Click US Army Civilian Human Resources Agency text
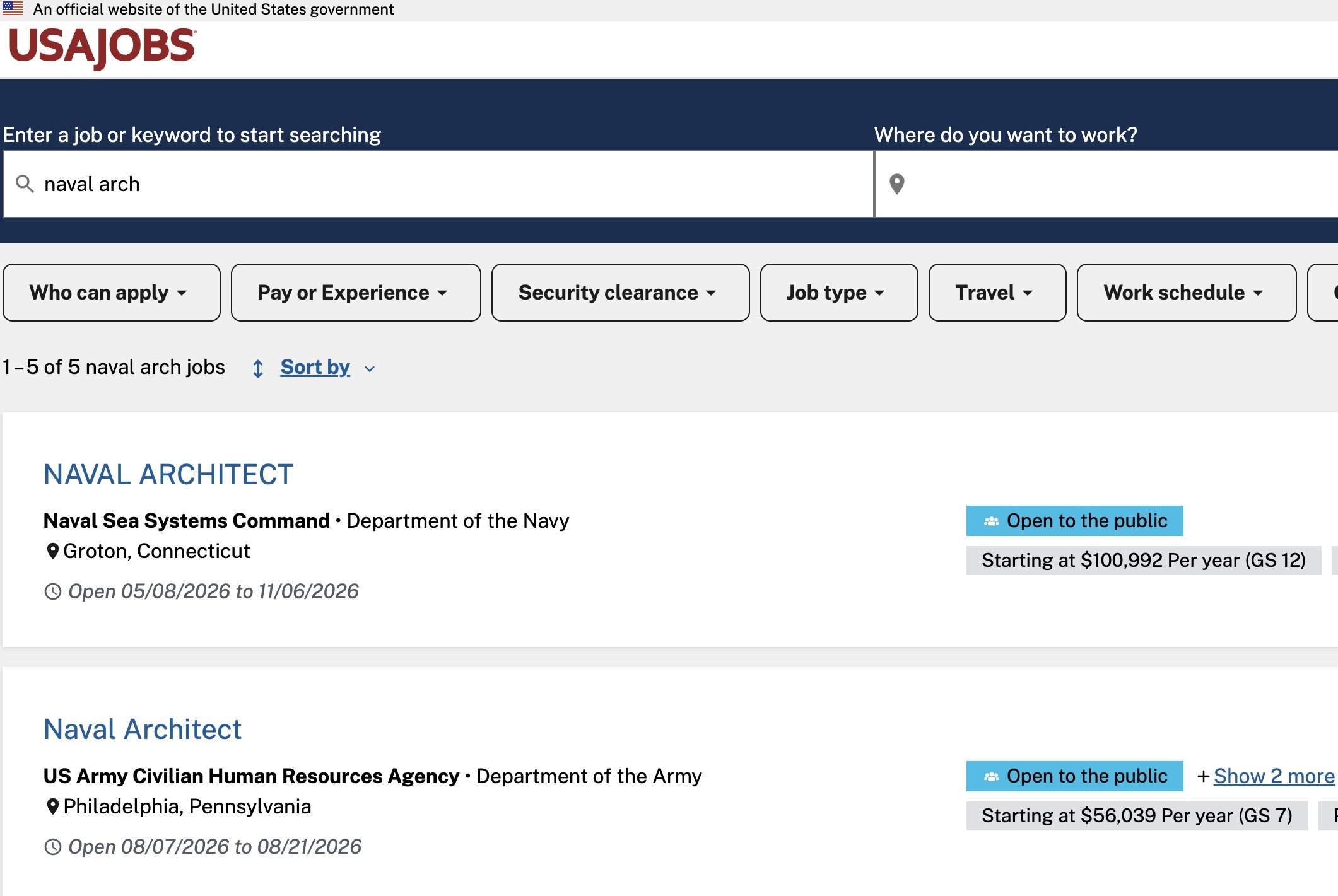This screenshot has width=1338, height=896. (251, 776)
